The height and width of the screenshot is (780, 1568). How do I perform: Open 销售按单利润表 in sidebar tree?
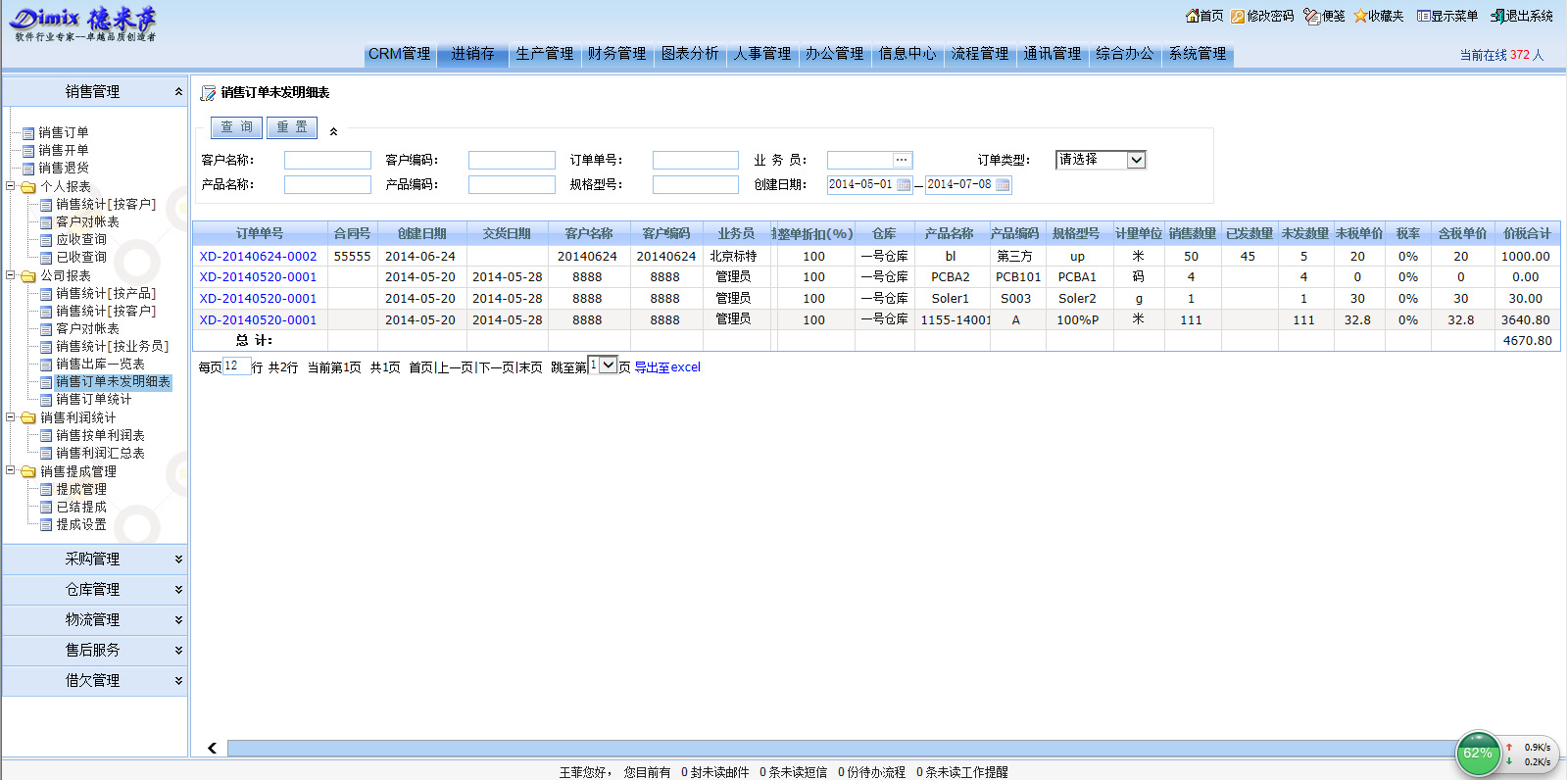(x=100, y=436)
